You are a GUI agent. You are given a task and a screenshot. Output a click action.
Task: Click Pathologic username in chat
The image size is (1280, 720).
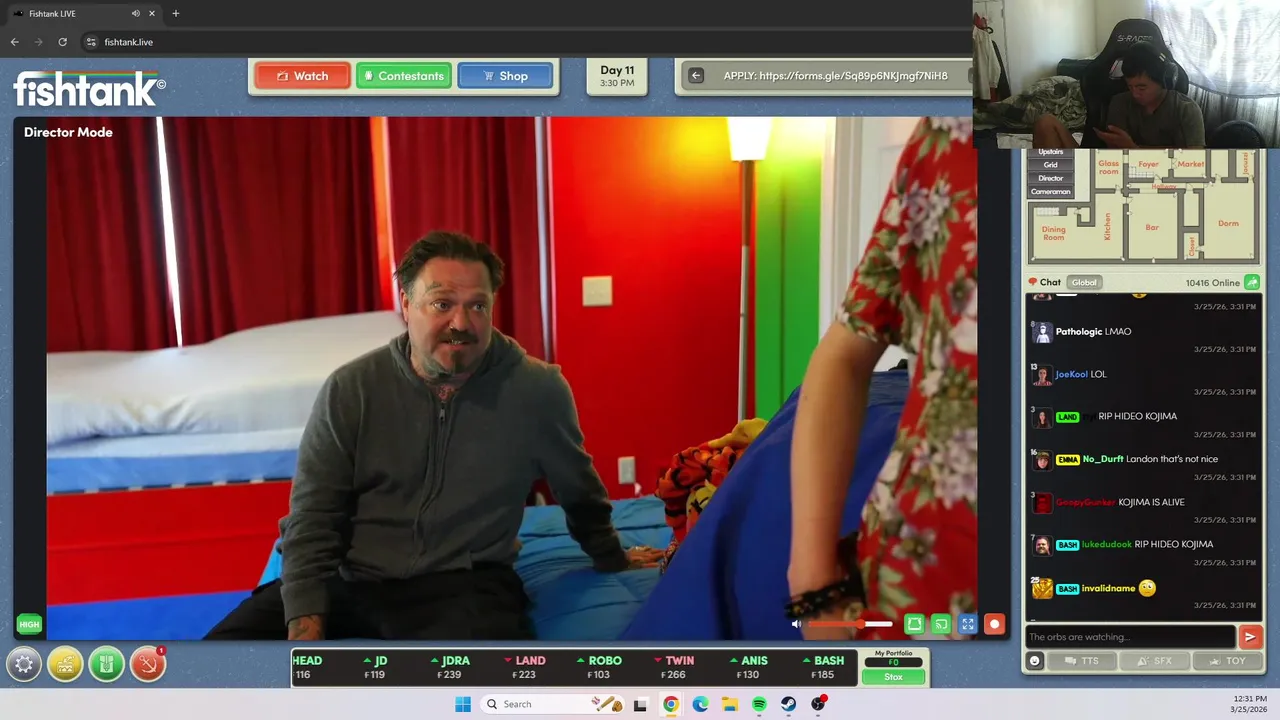tap(1078, 331)
